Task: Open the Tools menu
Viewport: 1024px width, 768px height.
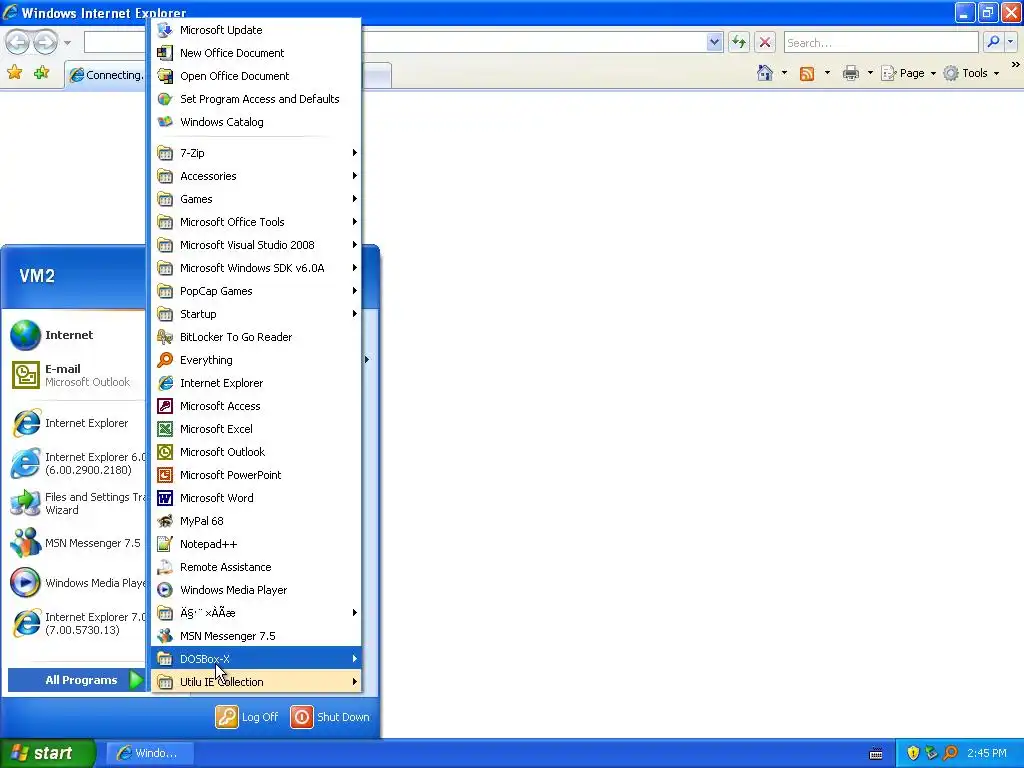Action: click(972, 73)
